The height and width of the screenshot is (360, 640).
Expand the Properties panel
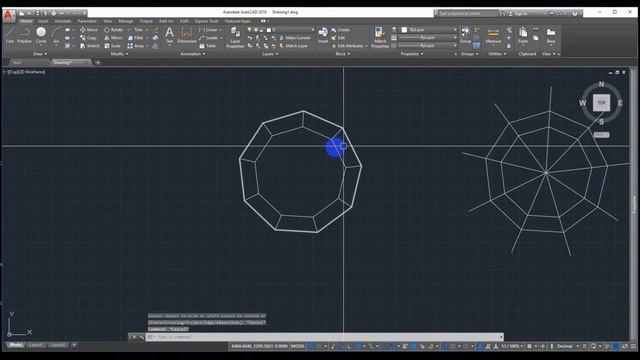[x=411, y=54]
